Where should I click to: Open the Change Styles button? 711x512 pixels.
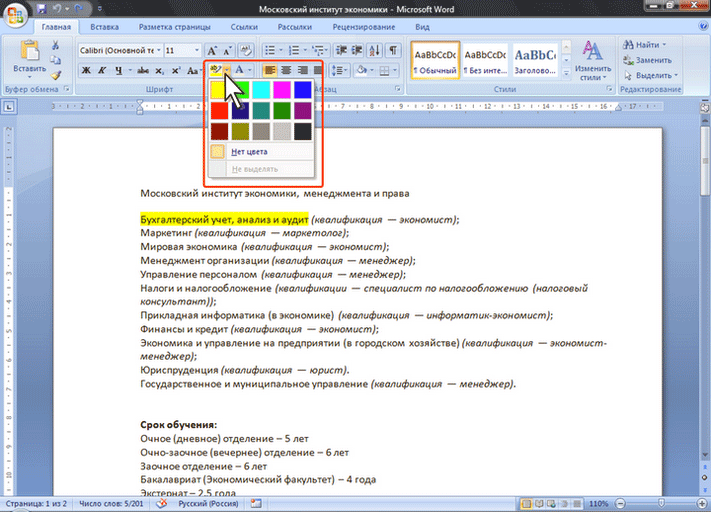click(x=593, y=60)
